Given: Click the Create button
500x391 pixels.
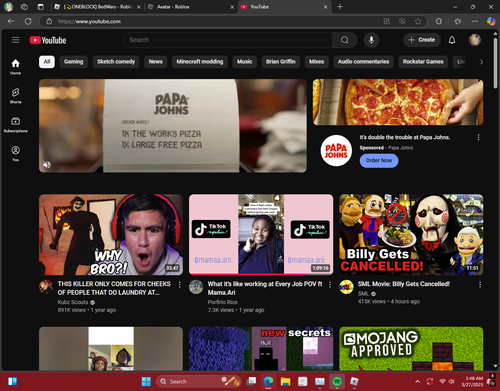Looking at the screenshot, I should click(x=422, y=40).
